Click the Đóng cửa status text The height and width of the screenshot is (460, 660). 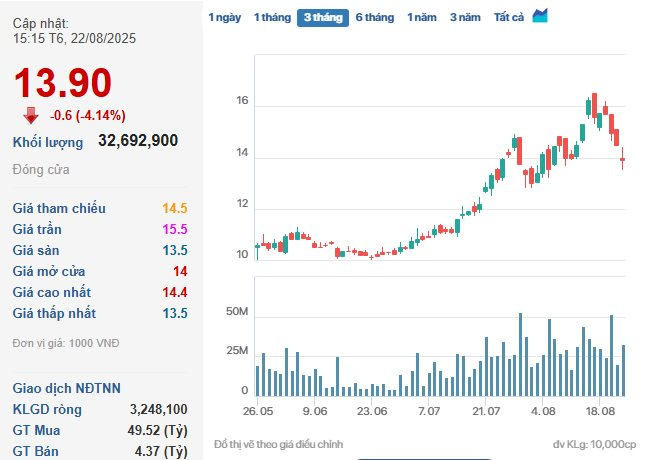41,170
